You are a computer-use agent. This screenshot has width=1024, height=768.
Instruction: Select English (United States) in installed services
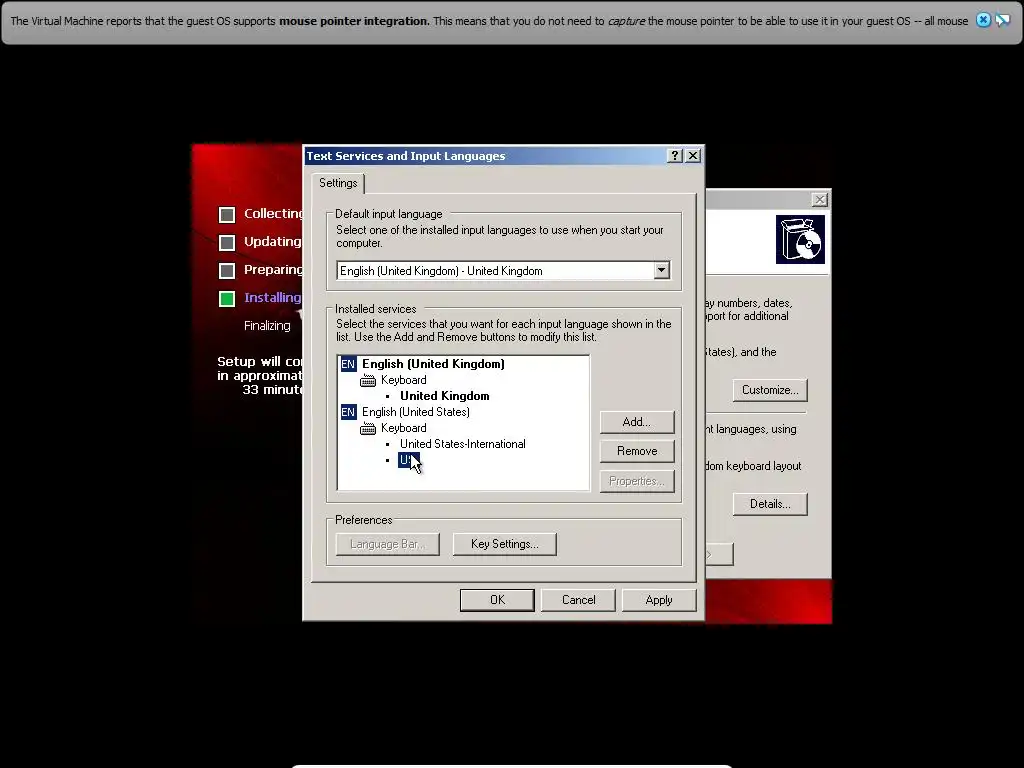click(415, 412)
